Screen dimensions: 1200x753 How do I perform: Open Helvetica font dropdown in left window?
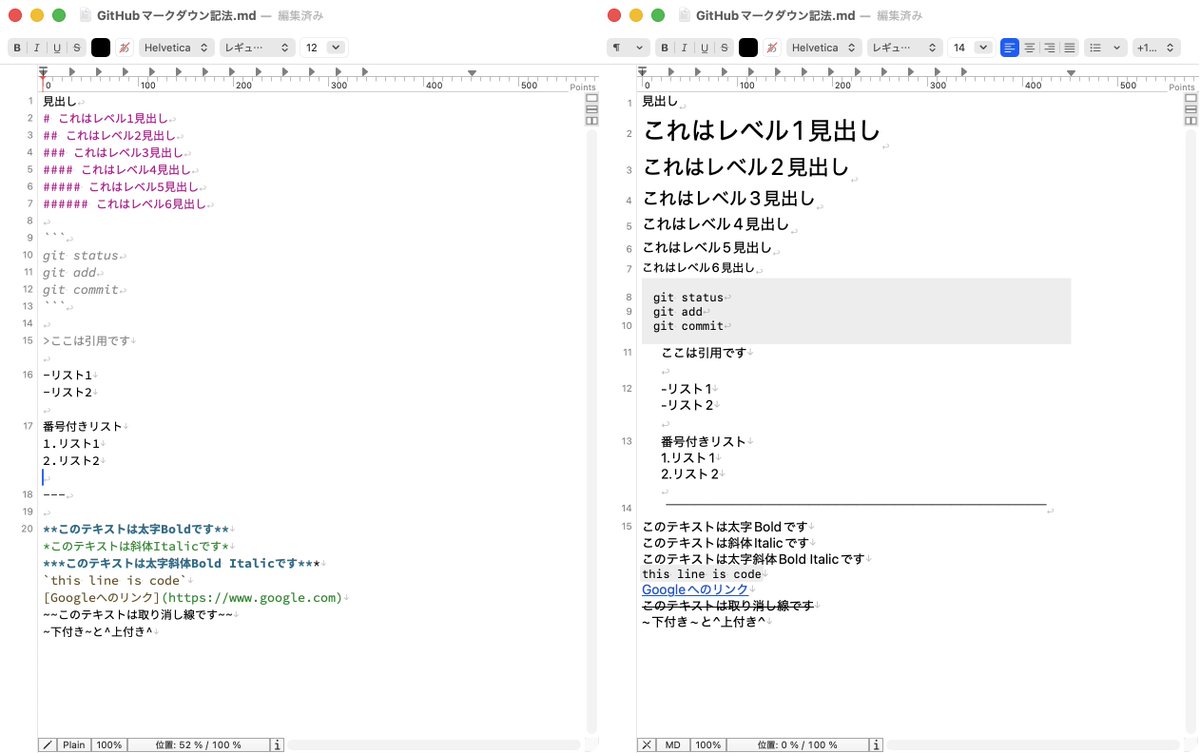pos(177,47)
